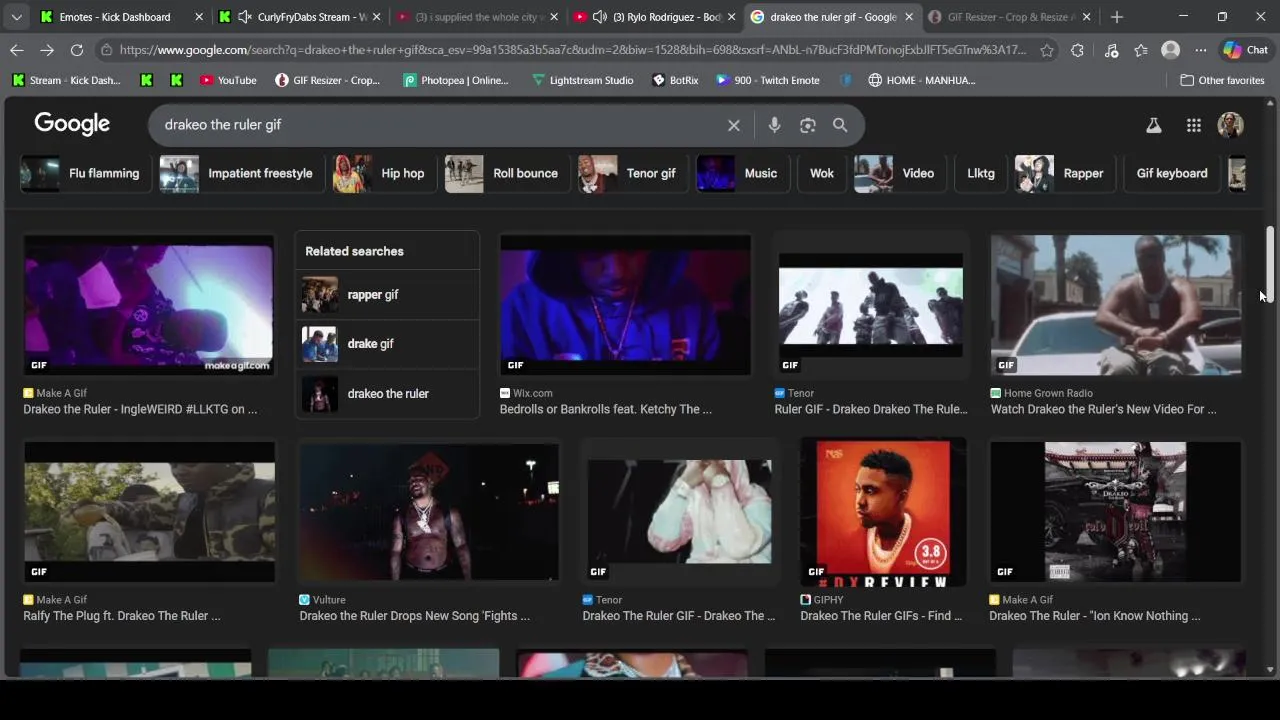
Task: Open 900 - Twitch Emote bookmark
Action: [767, 80]
